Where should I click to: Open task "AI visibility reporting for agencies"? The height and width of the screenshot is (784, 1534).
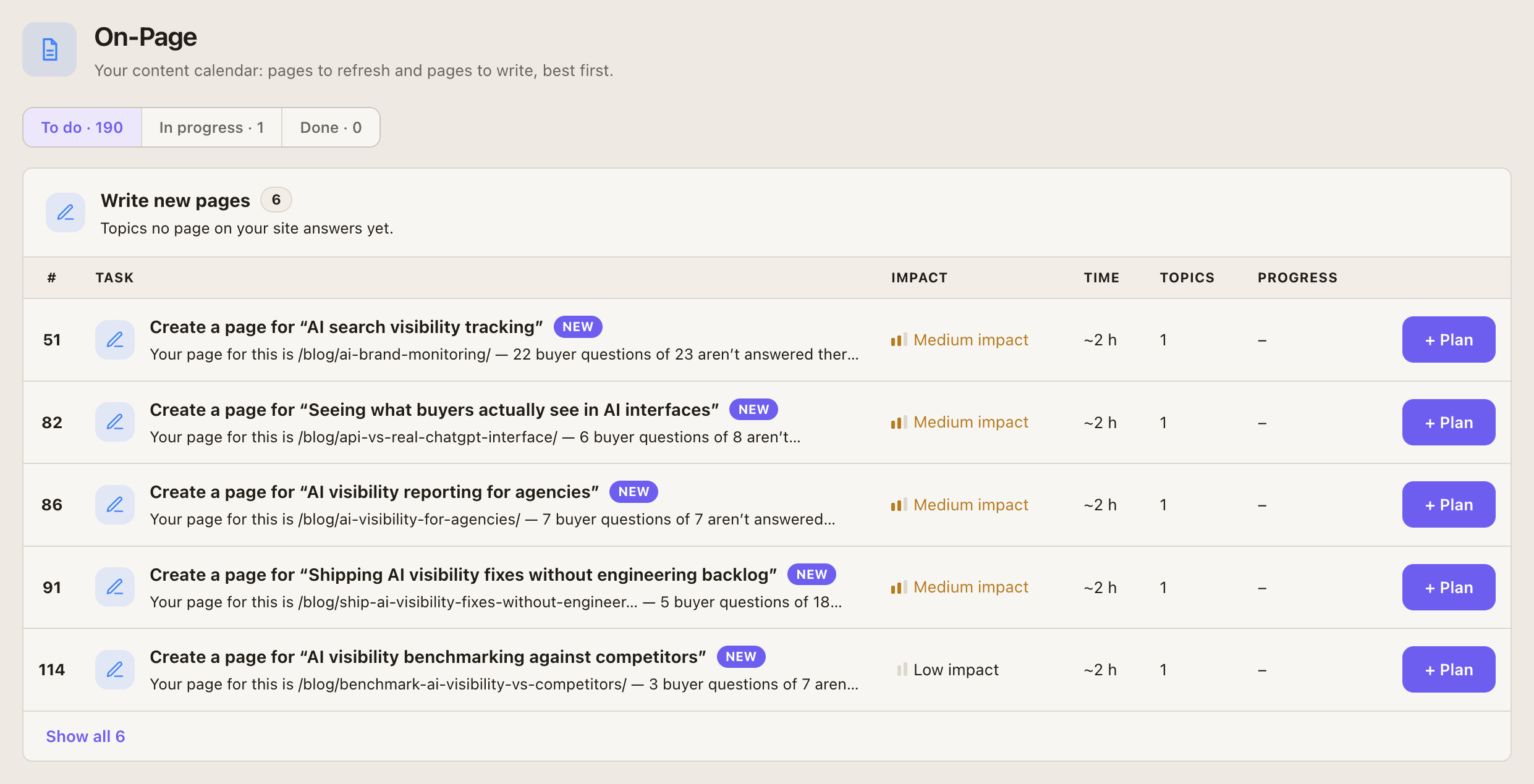(x=374, y=492)
